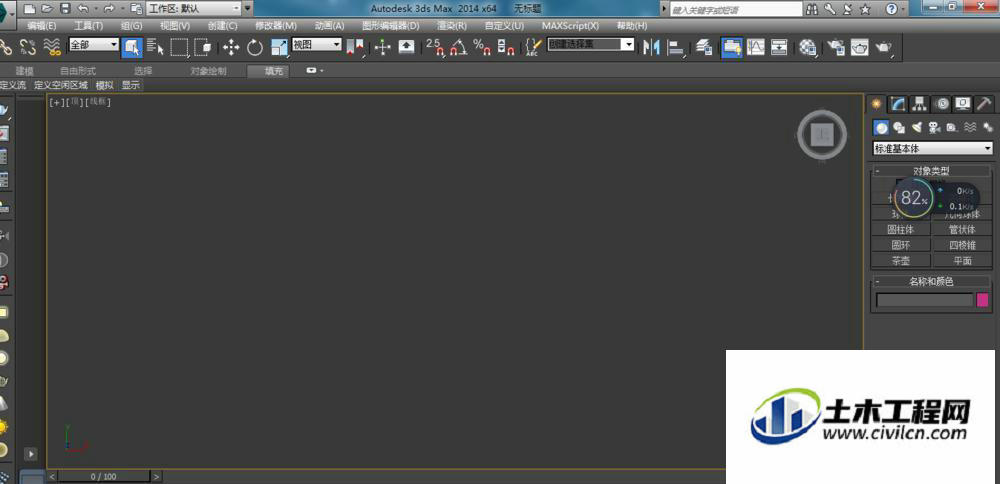Image resolution: width=1000 pixels, height=484 pixels.
Task: Collapse the 名称和颜色 rollout
Action: (x=931, y=281)
